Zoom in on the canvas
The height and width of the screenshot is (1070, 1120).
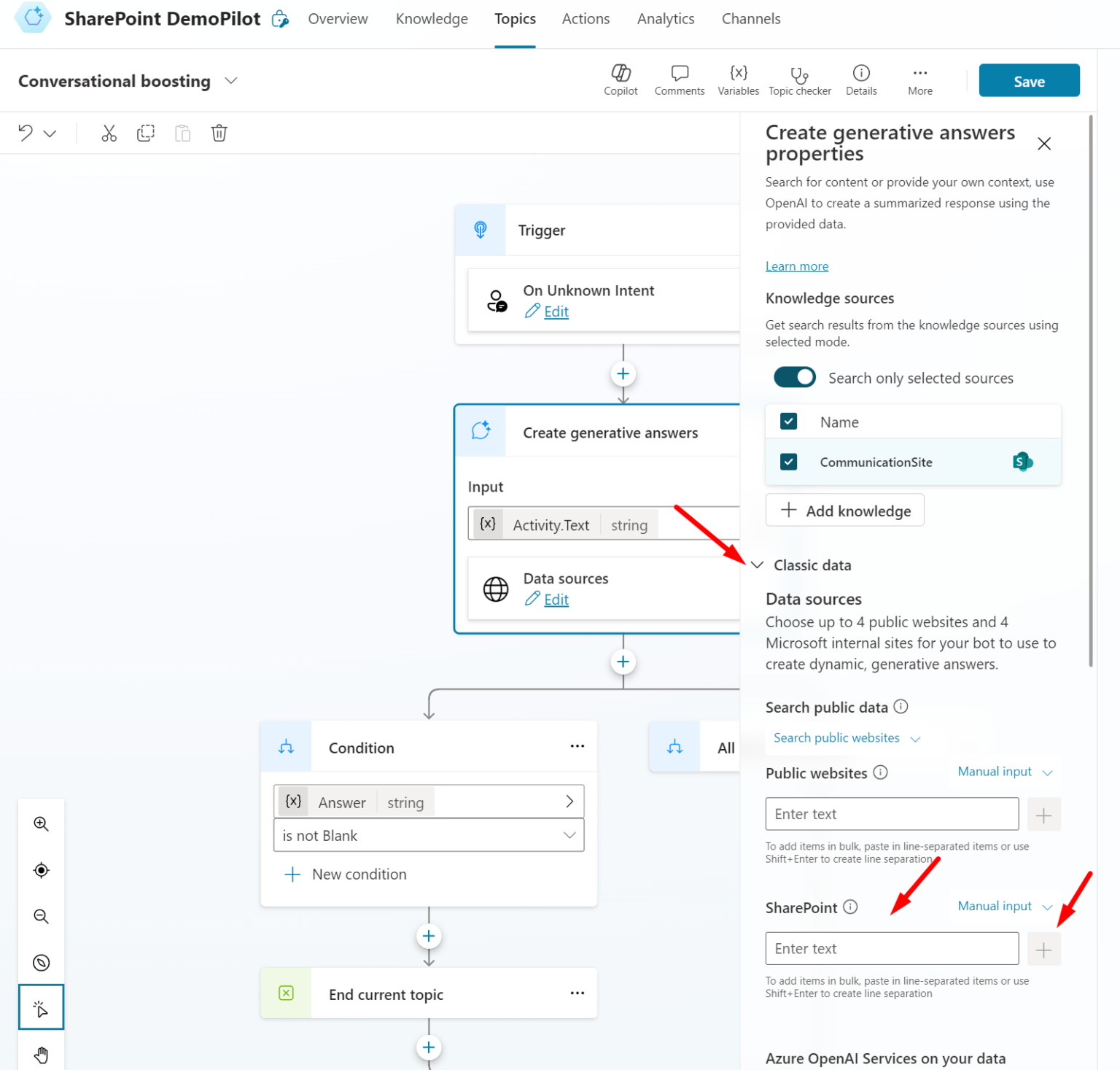tap(41, 823)
